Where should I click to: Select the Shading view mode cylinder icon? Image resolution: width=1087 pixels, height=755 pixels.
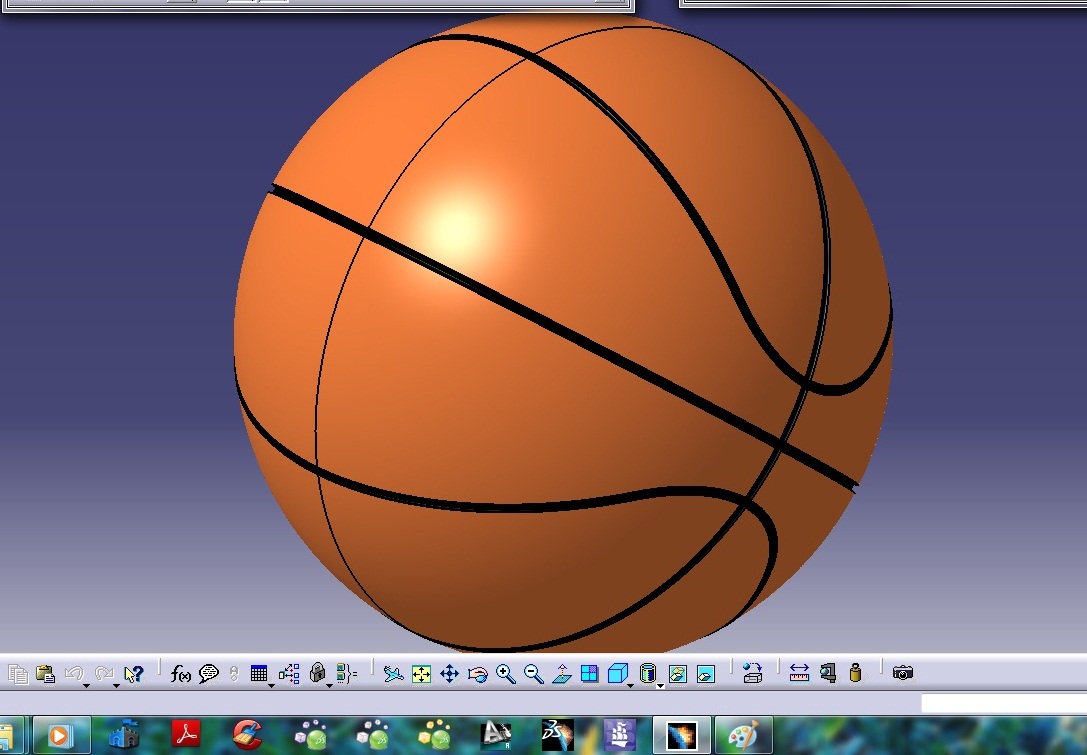pos(647,673)
